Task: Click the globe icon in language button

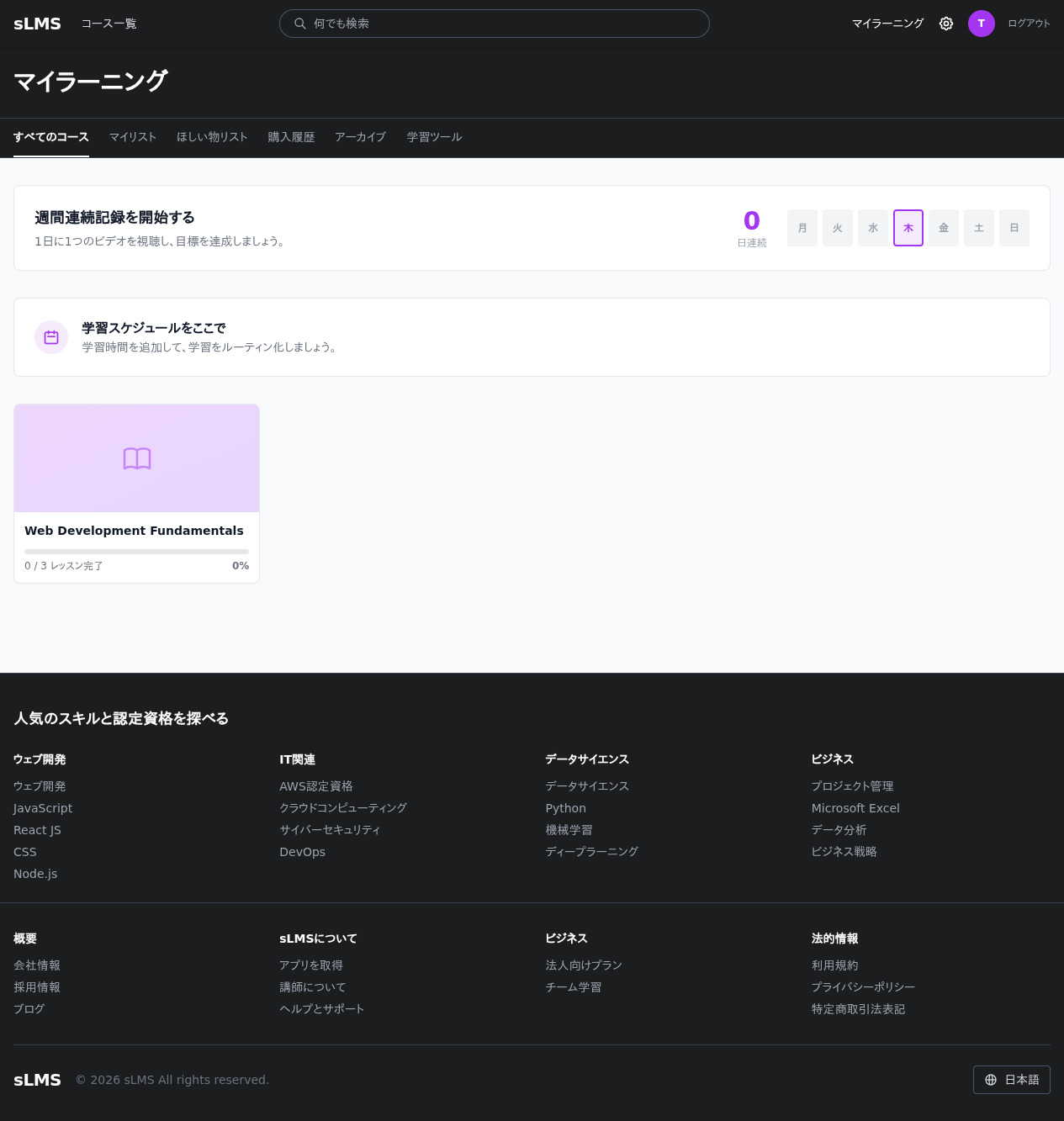Action: coord(991,1080)
